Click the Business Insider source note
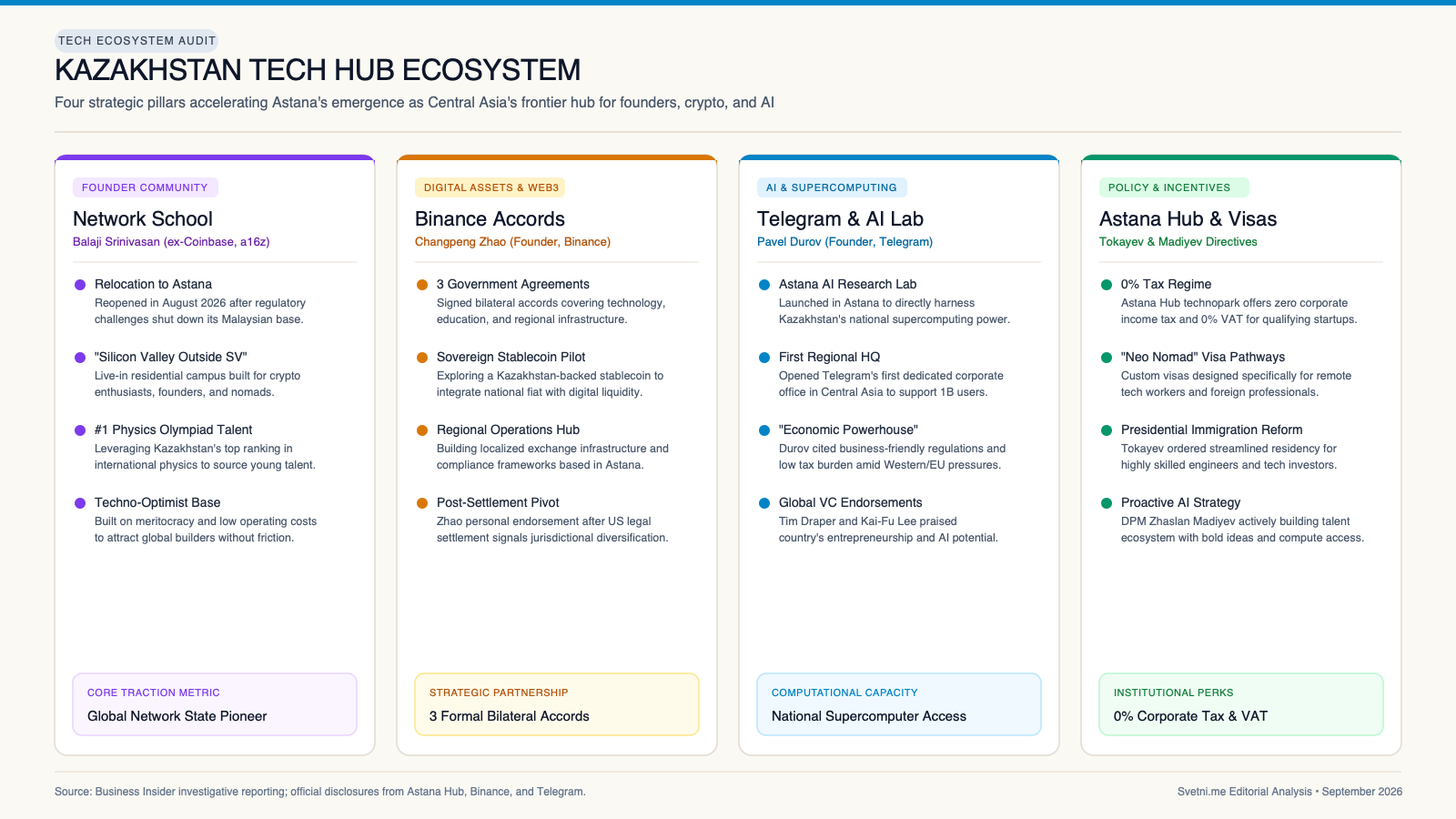Viewport: 1456px width, 819px height. pos(320,792)
